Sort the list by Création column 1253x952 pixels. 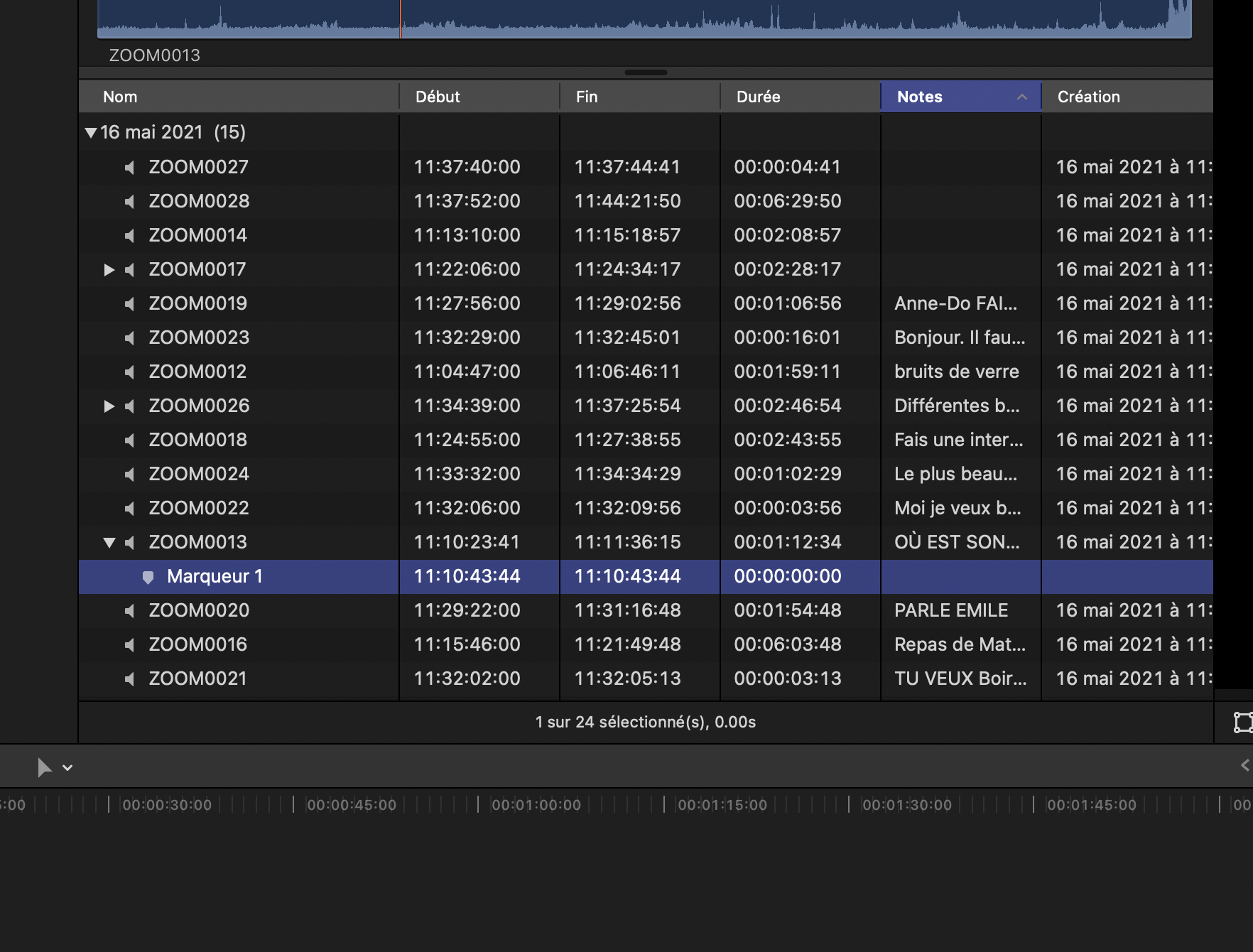[x=1128, y=97]
